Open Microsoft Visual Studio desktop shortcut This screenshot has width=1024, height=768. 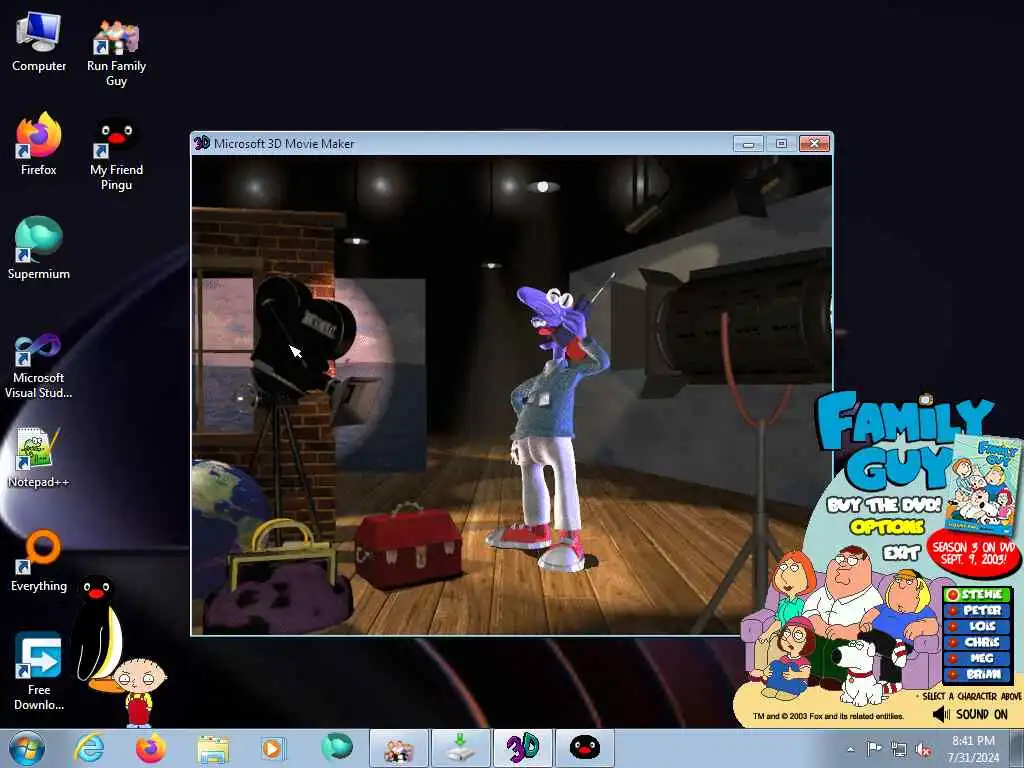[x=39, y=366]
